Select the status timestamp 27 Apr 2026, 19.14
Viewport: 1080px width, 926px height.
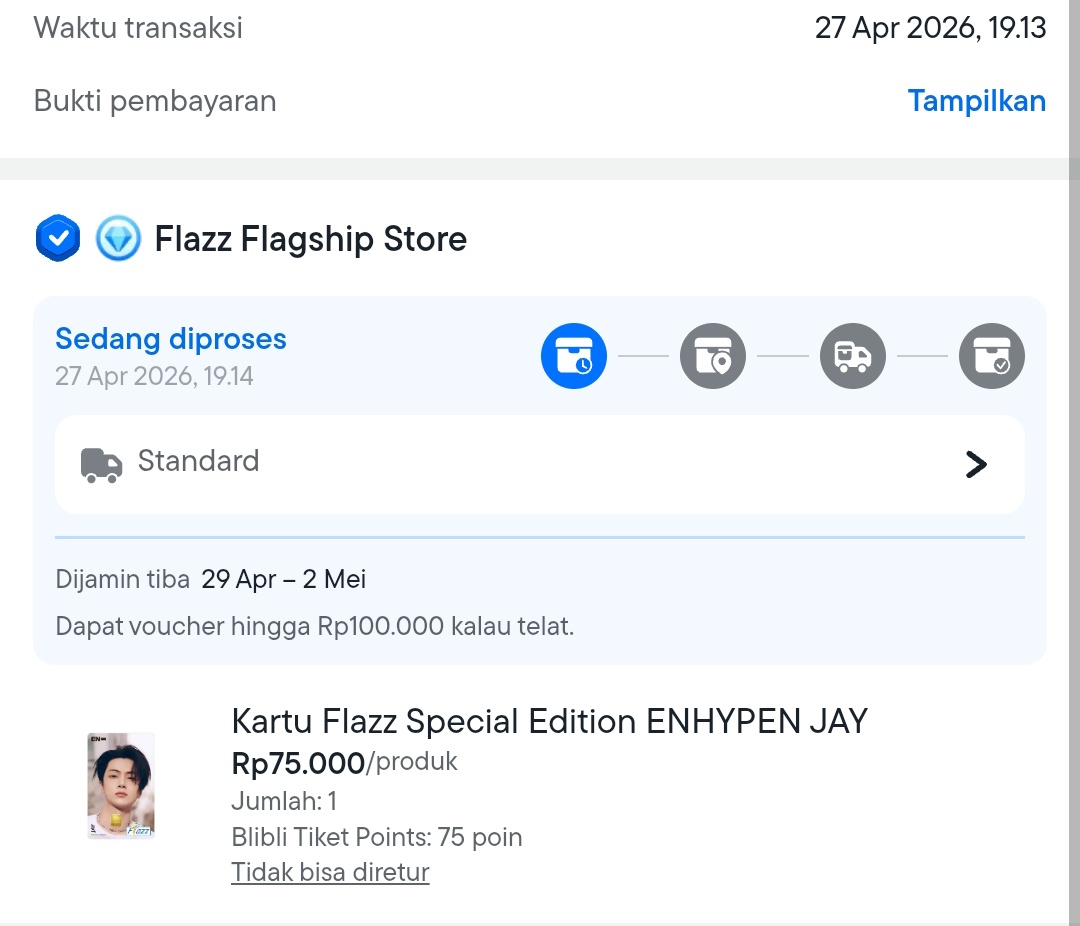[154, 376]
